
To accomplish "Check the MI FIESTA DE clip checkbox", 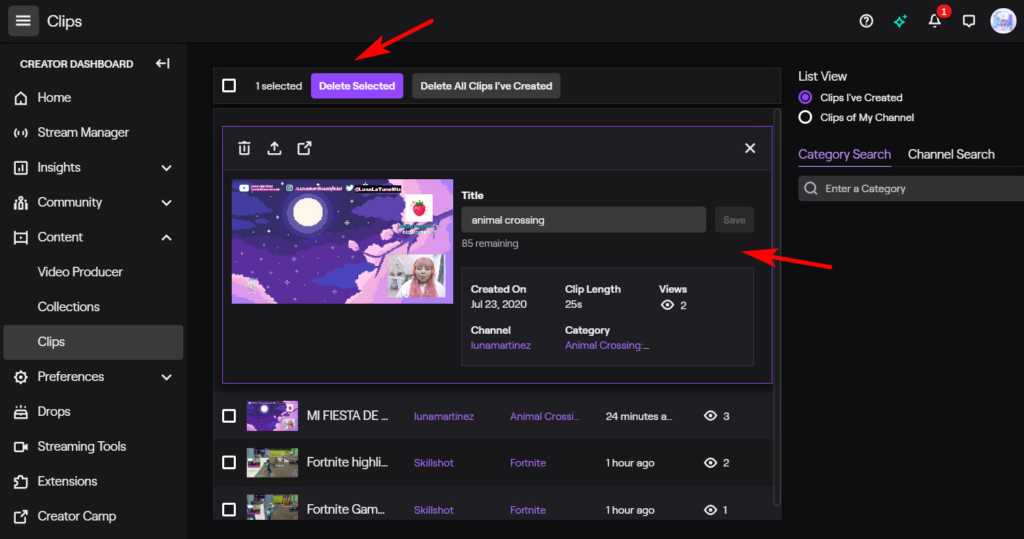I will tap(229, 416).
